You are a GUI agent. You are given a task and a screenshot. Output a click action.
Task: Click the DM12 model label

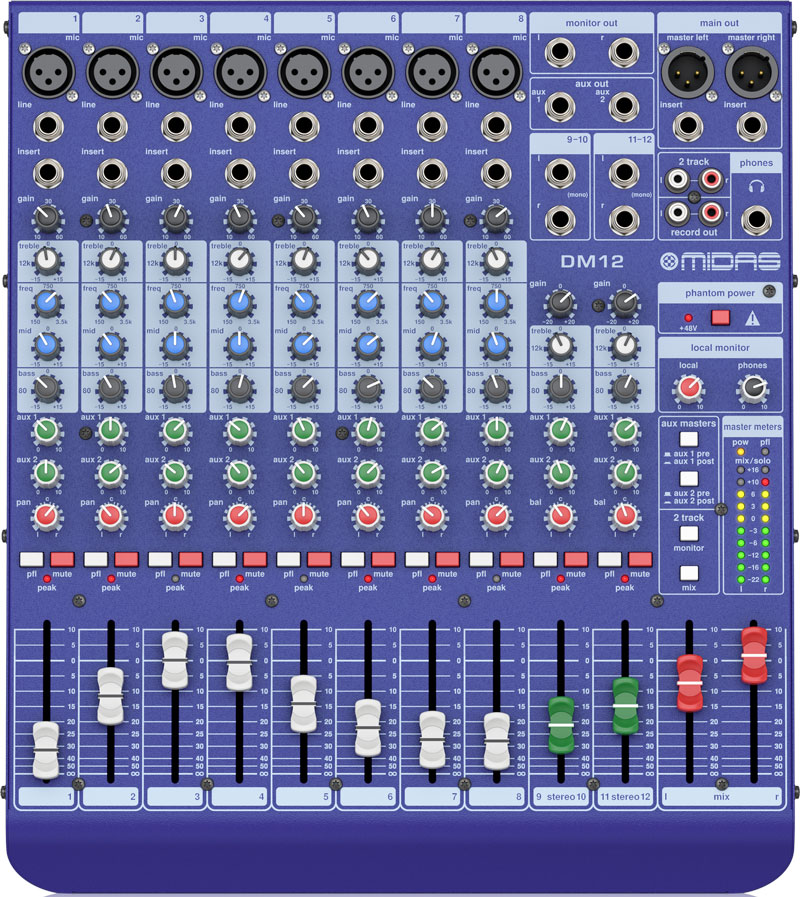tap(592, 261)
